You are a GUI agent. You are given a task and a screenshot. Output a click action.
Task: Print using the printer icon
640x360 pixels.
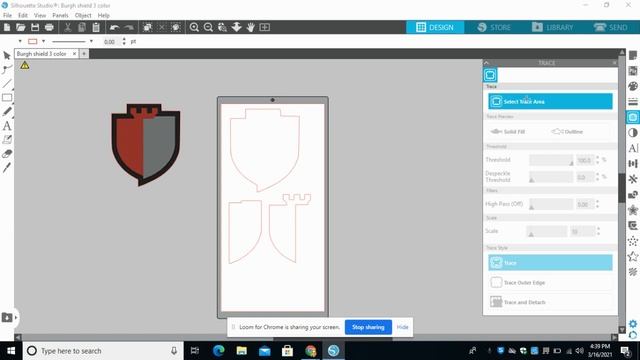(49, 27)
